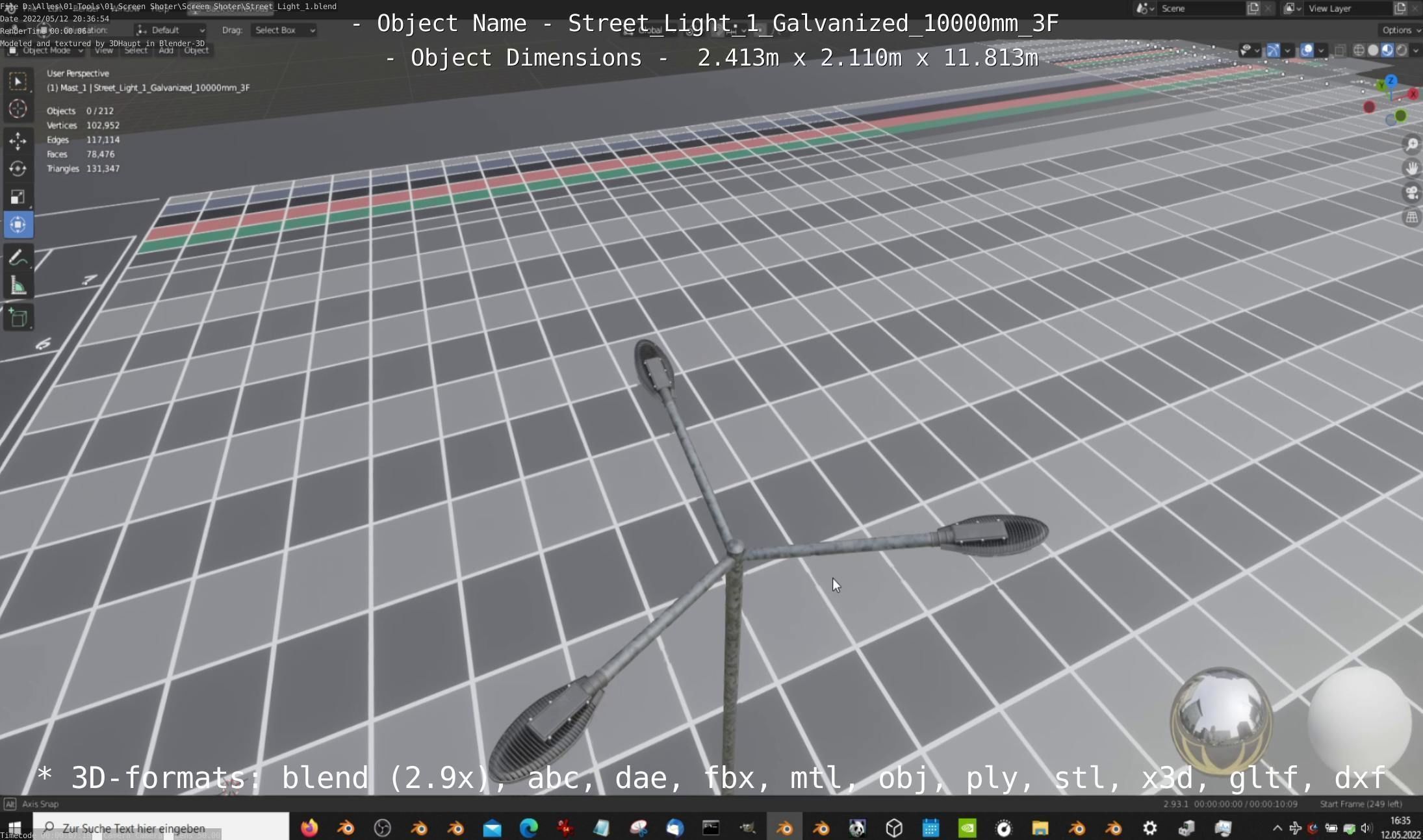This screenshot has height=840, width=1423.
Task: Click the negative X axis gizmo dot
Action: coord(1369,107)
